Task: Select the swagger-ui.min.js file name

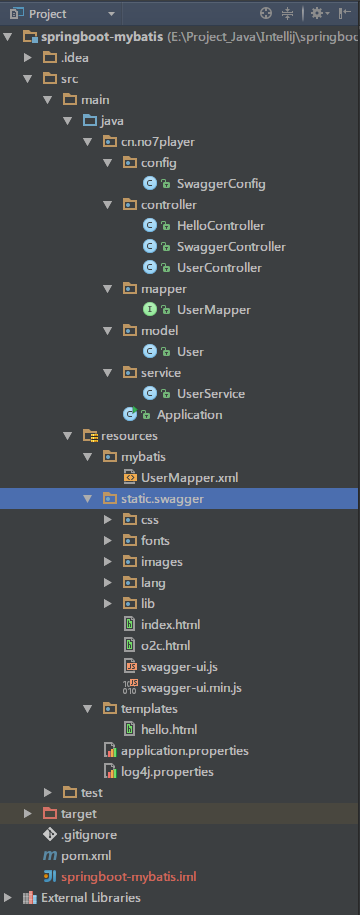Action: 191,688
